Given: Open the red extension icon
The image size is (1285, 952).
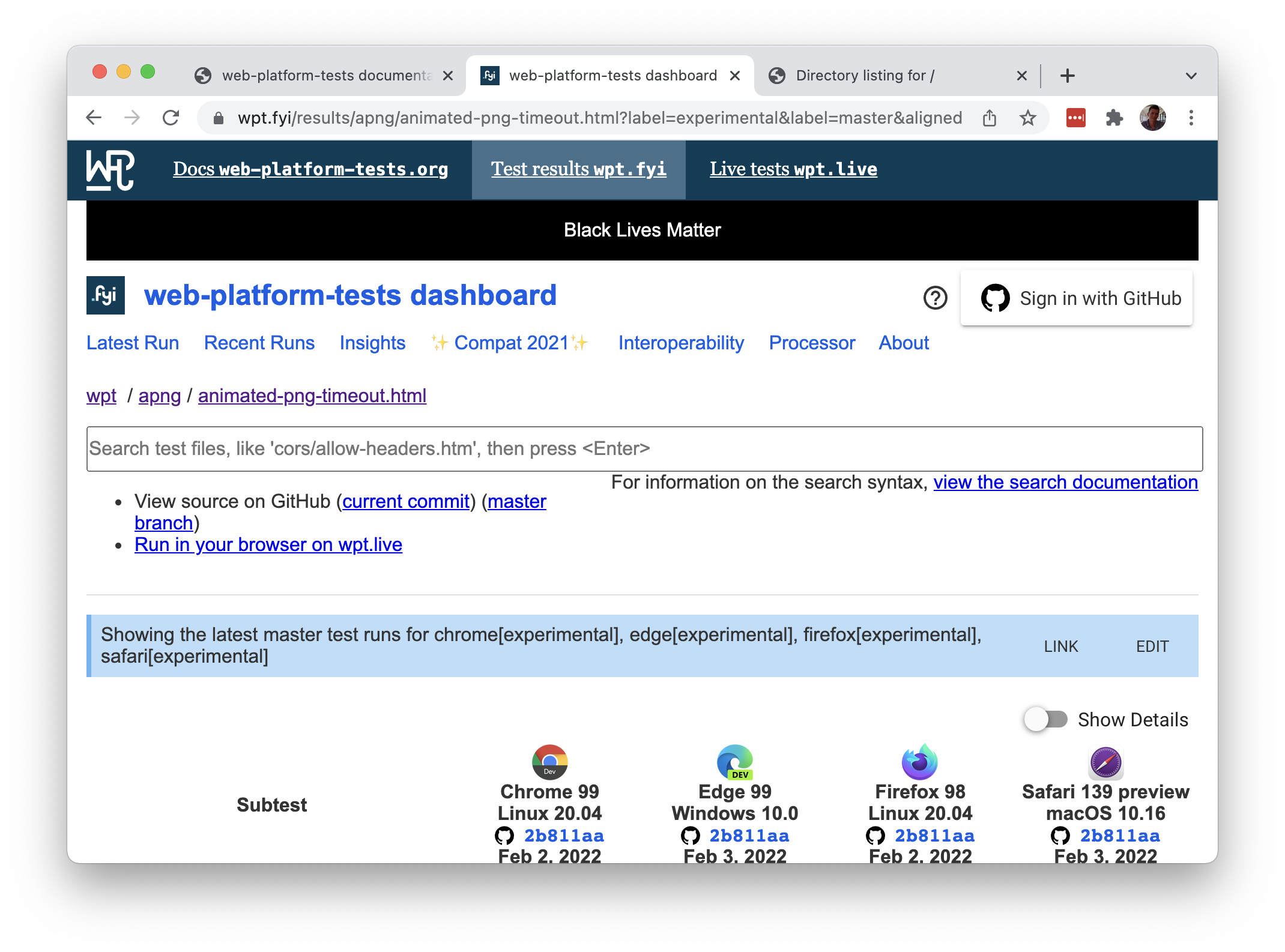Looking at the screenshot, I should (x=1076, y=118).
